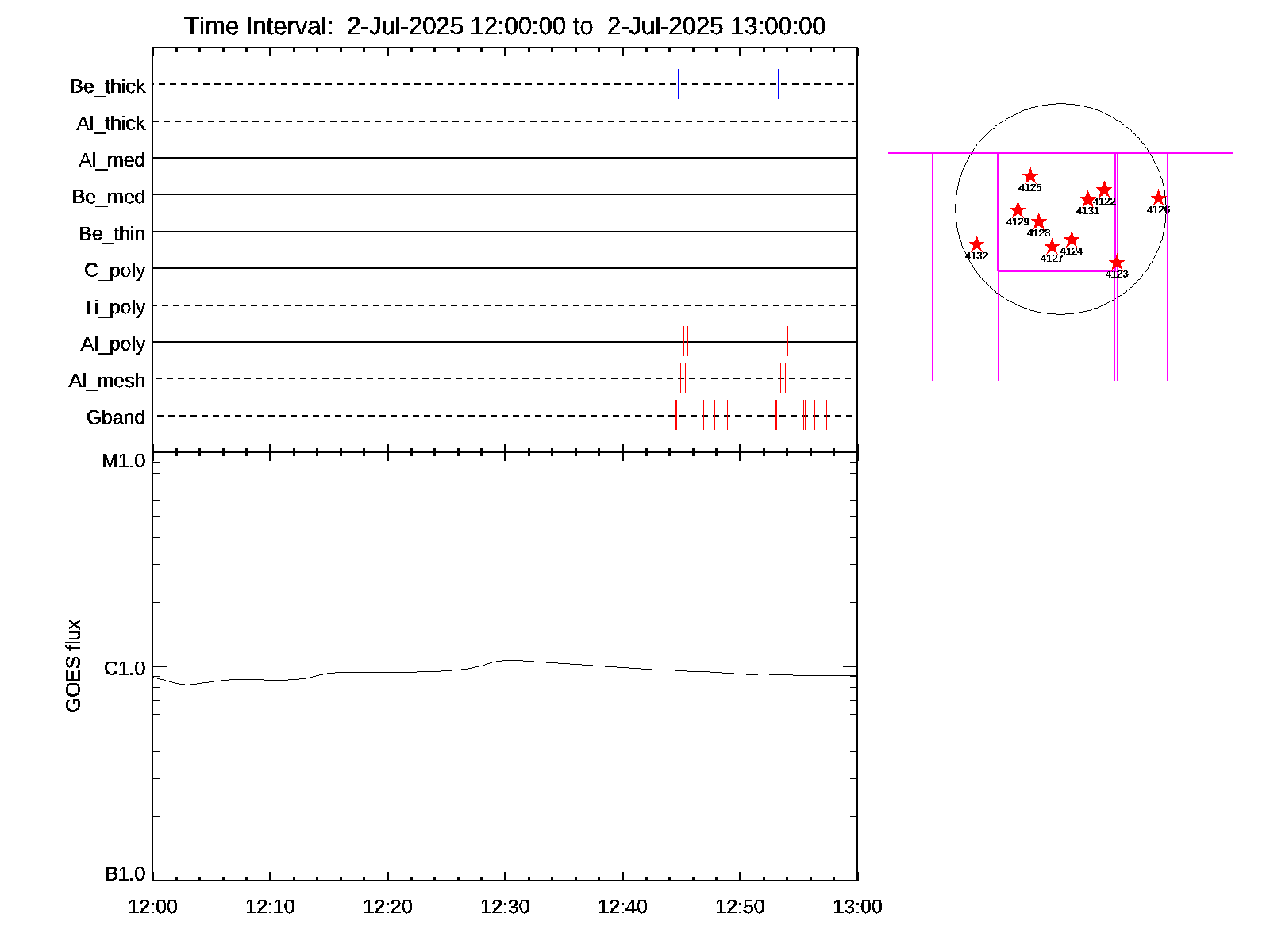Screen dimensions: 1270x952
Task: Click the Time Interval title text
Action: pos(505,26)
